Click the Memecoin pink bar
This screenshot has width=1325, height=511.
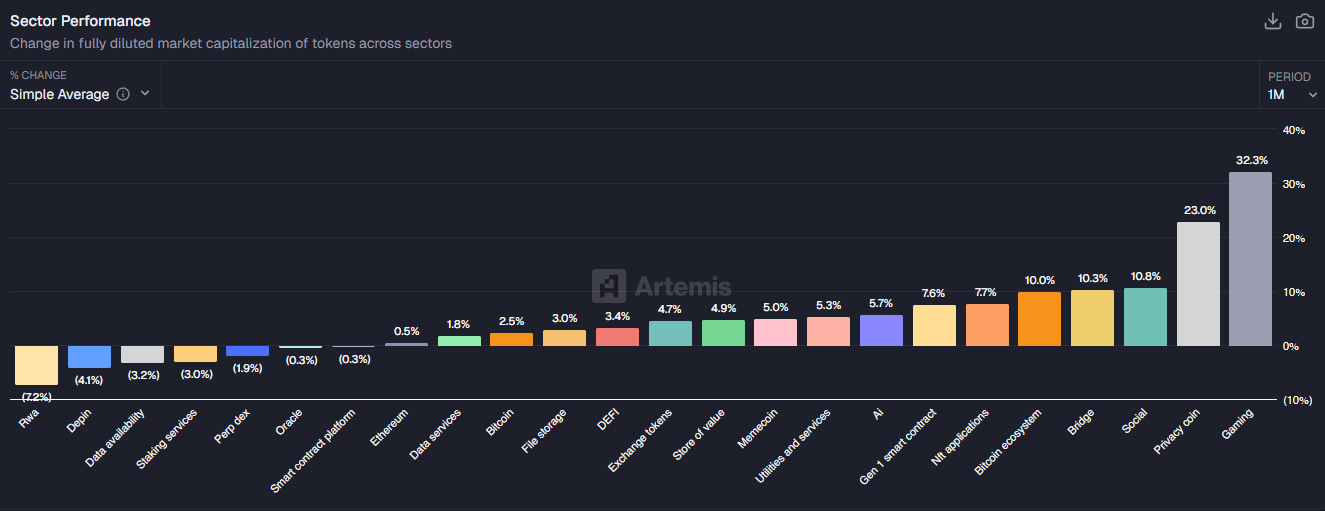point(775,333)
